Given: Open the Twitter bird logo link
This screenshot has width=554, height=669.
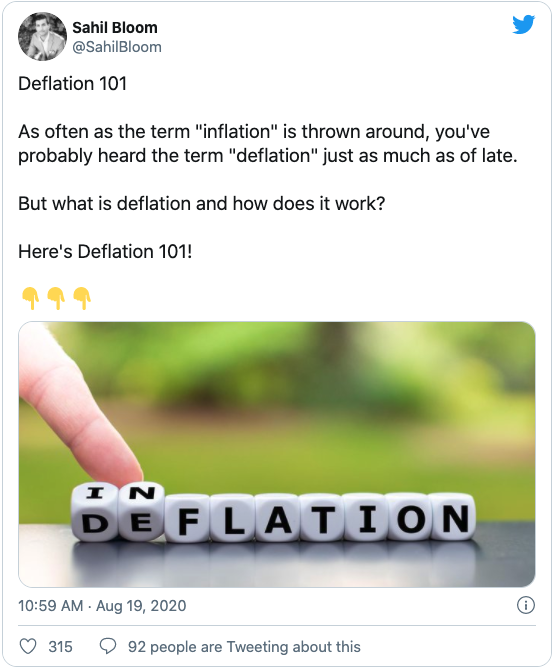Looking at the screenshot, I should click(x=523, y=25).
